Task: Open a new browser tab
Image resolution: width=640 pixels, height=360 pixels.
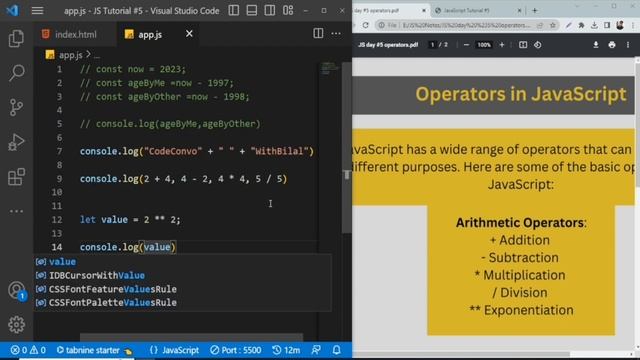Action: point(535,11)
